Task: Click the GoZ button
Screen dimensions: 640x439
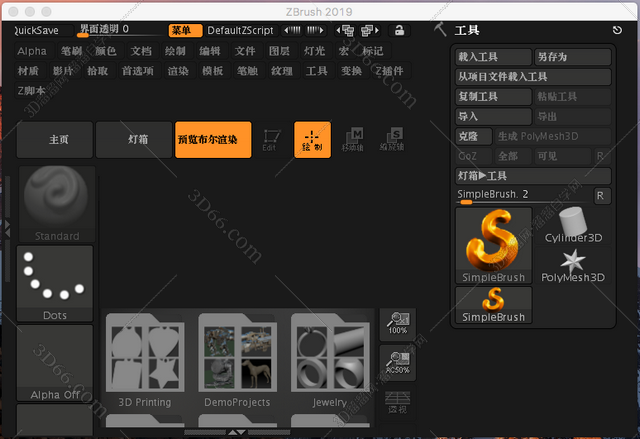Action: pyautogui.click(x=473, y=156)
